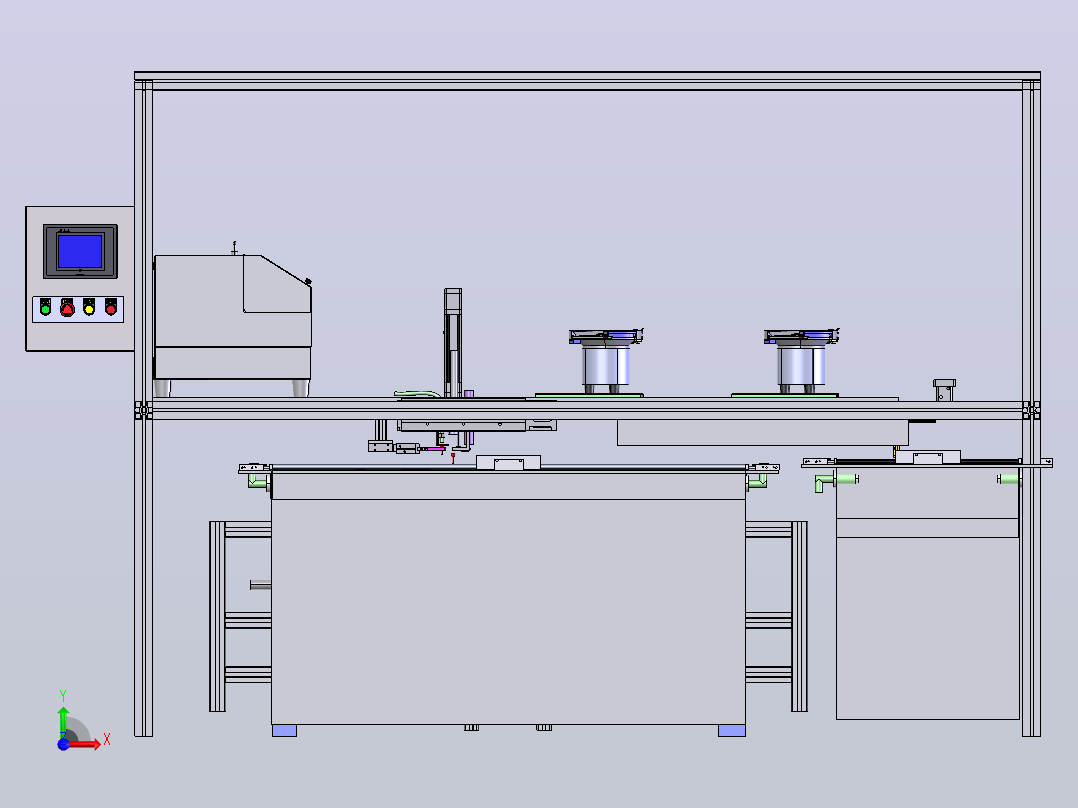This screenshot has height=808, width=1078.
Task: Select the long tray beneath the worktable
Action: 762,433
